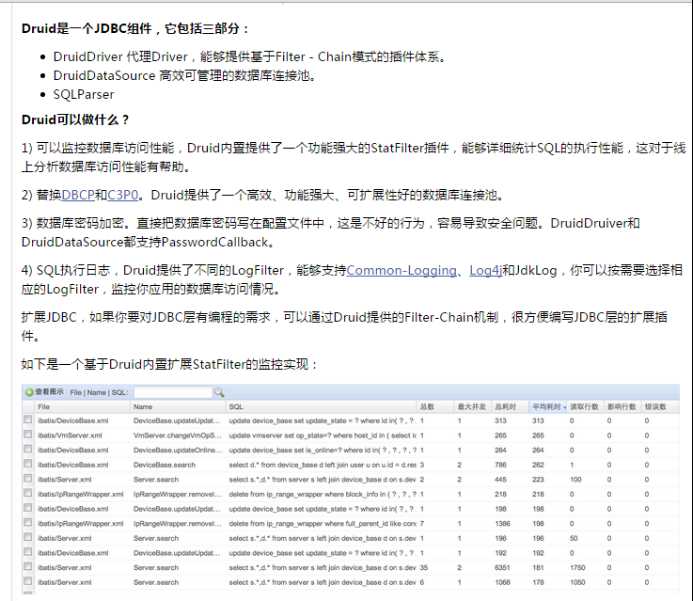The height and width of the screenshot is (601, 693).
Task: Click the 'select d.* from device_base' SQL cell
Action: click(322, 465)
